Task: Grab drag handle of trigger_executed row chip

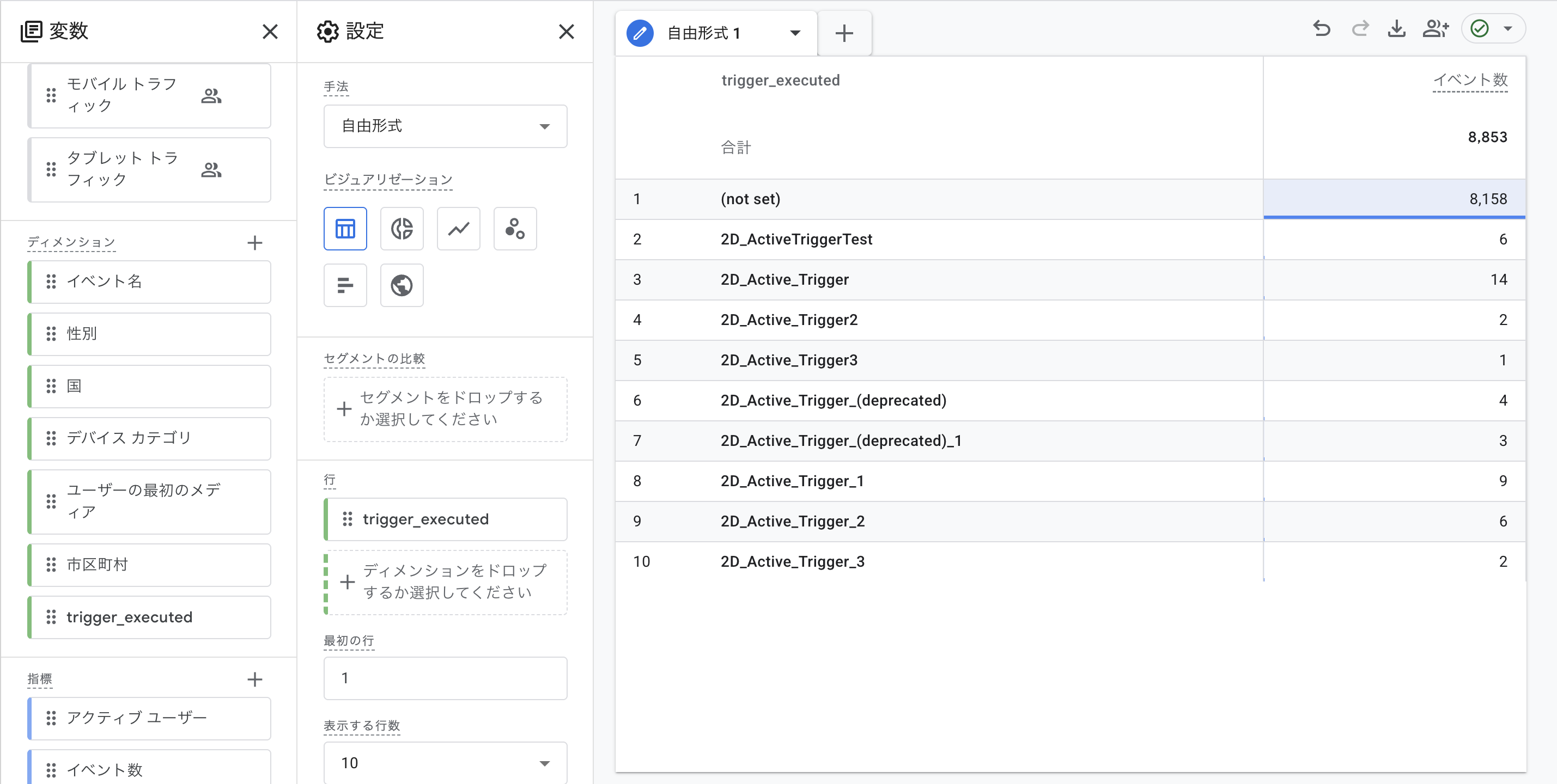Action: pos(348,519)
